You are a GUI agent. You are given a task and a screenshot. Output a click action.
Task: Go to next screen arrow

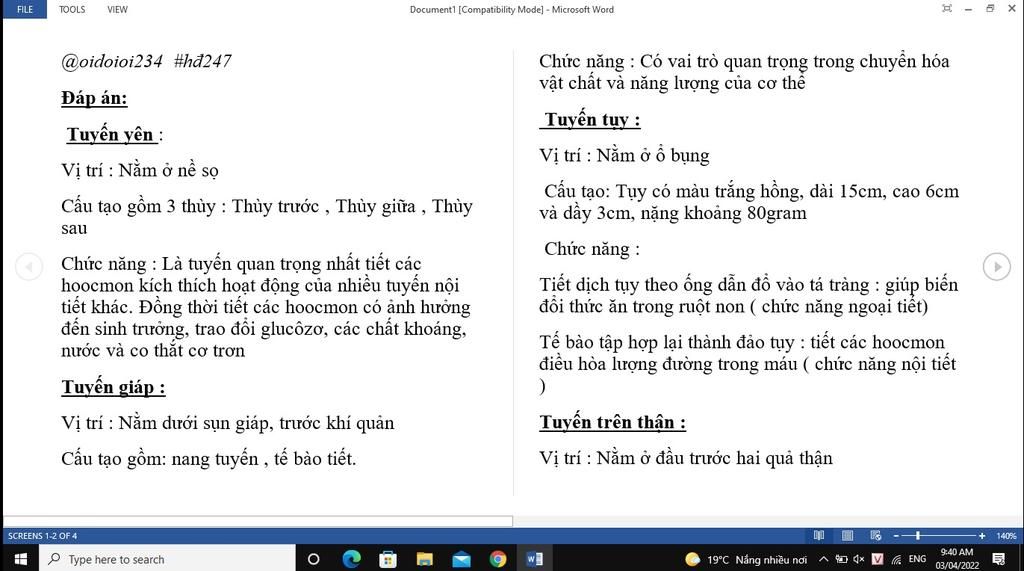point(997,267)
